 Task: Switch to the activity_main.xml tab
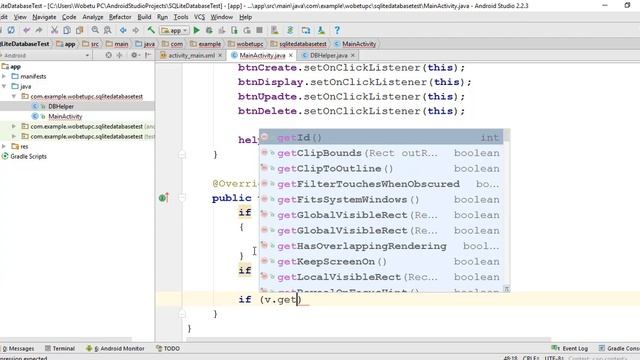tap(191, 55)
